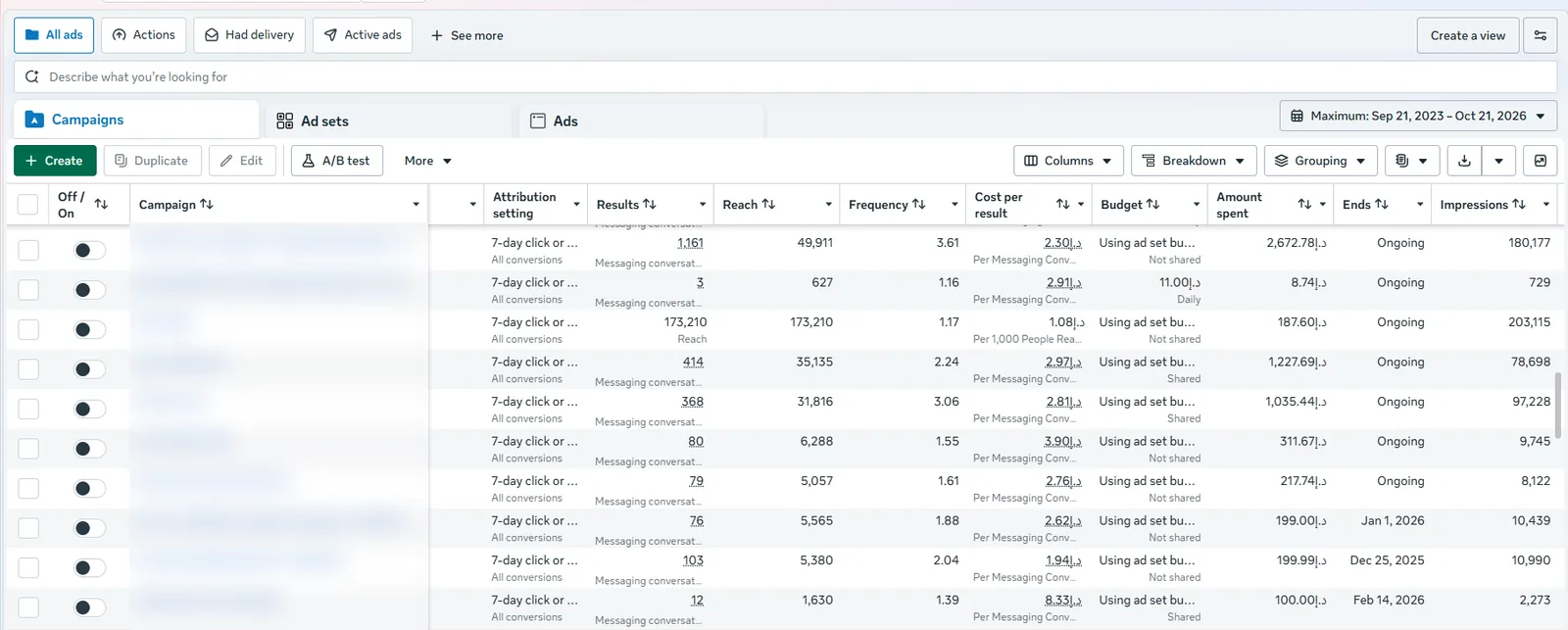Click the charts panel icon at toolbar end
1568x630 pixels.
coord(1540,161)
